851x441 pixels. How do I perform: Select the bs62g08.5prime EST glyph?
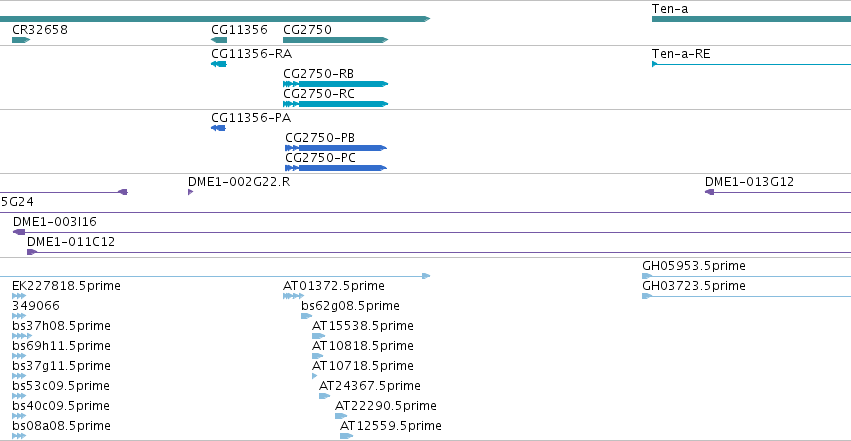[307, 316]
